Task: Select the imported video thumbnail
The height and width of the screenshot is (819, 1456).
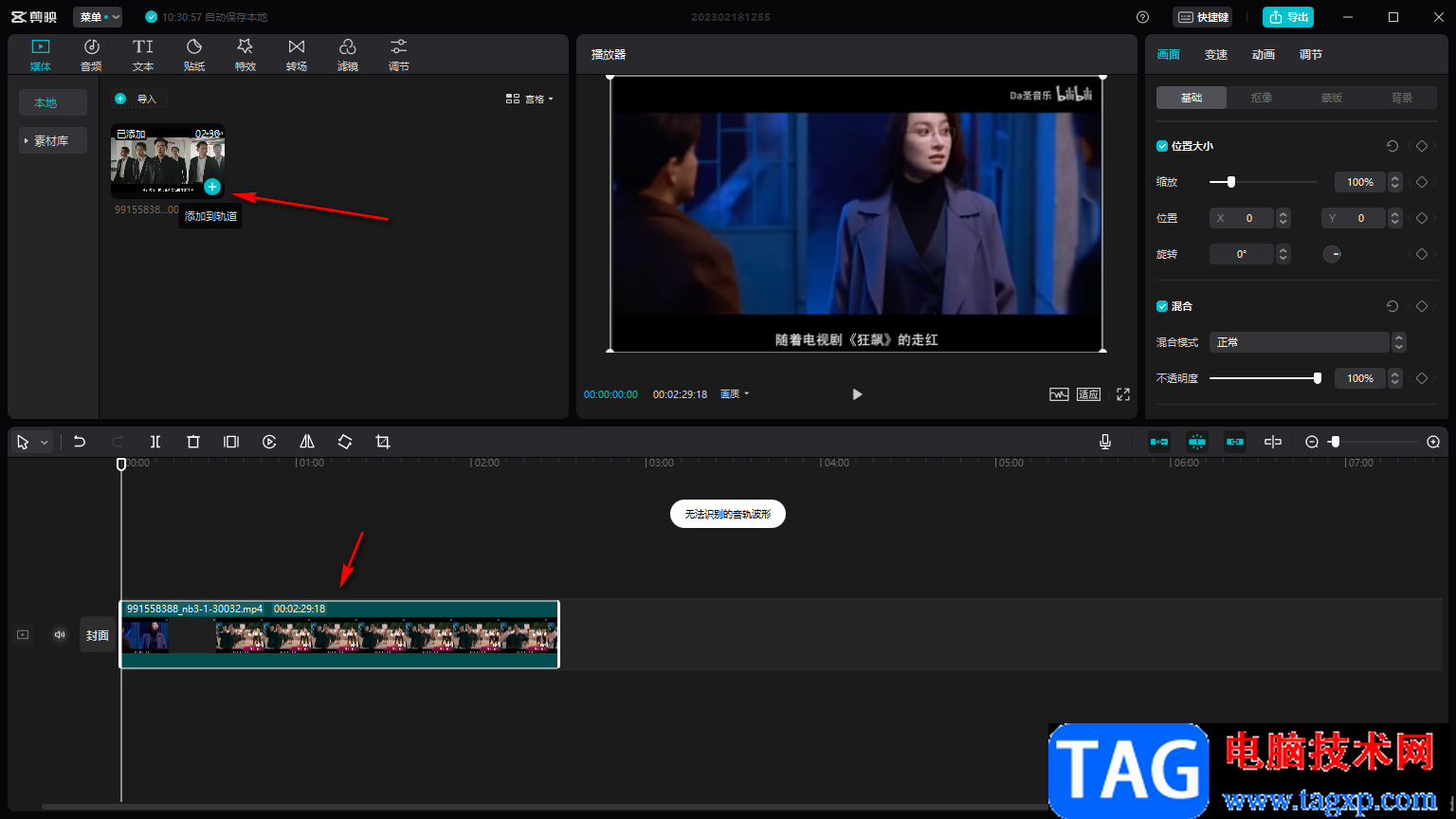Action: [168, 162]
